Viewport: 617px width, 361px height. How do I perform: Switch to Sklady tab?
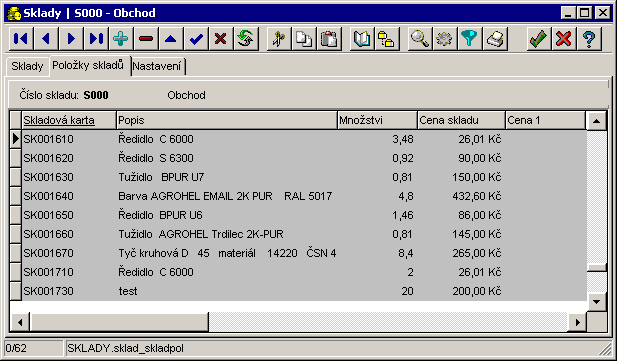[27, 66]
